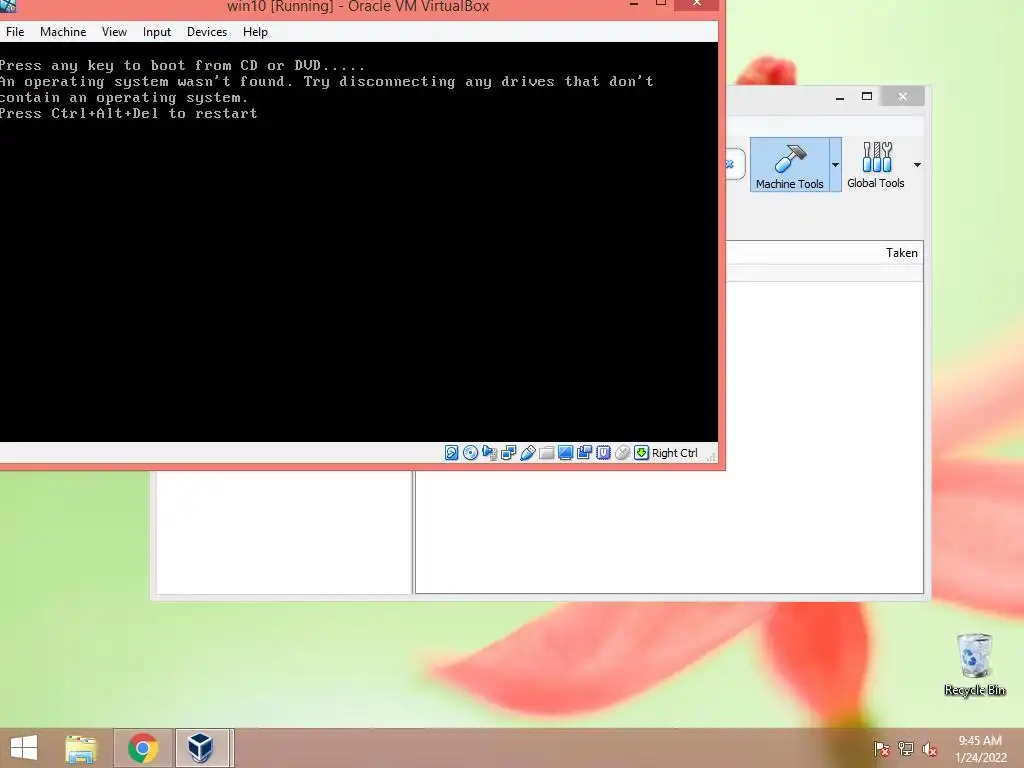Open the Help menu
Image resolution: width=1024 pixels, height=768 pixels.
255,31
